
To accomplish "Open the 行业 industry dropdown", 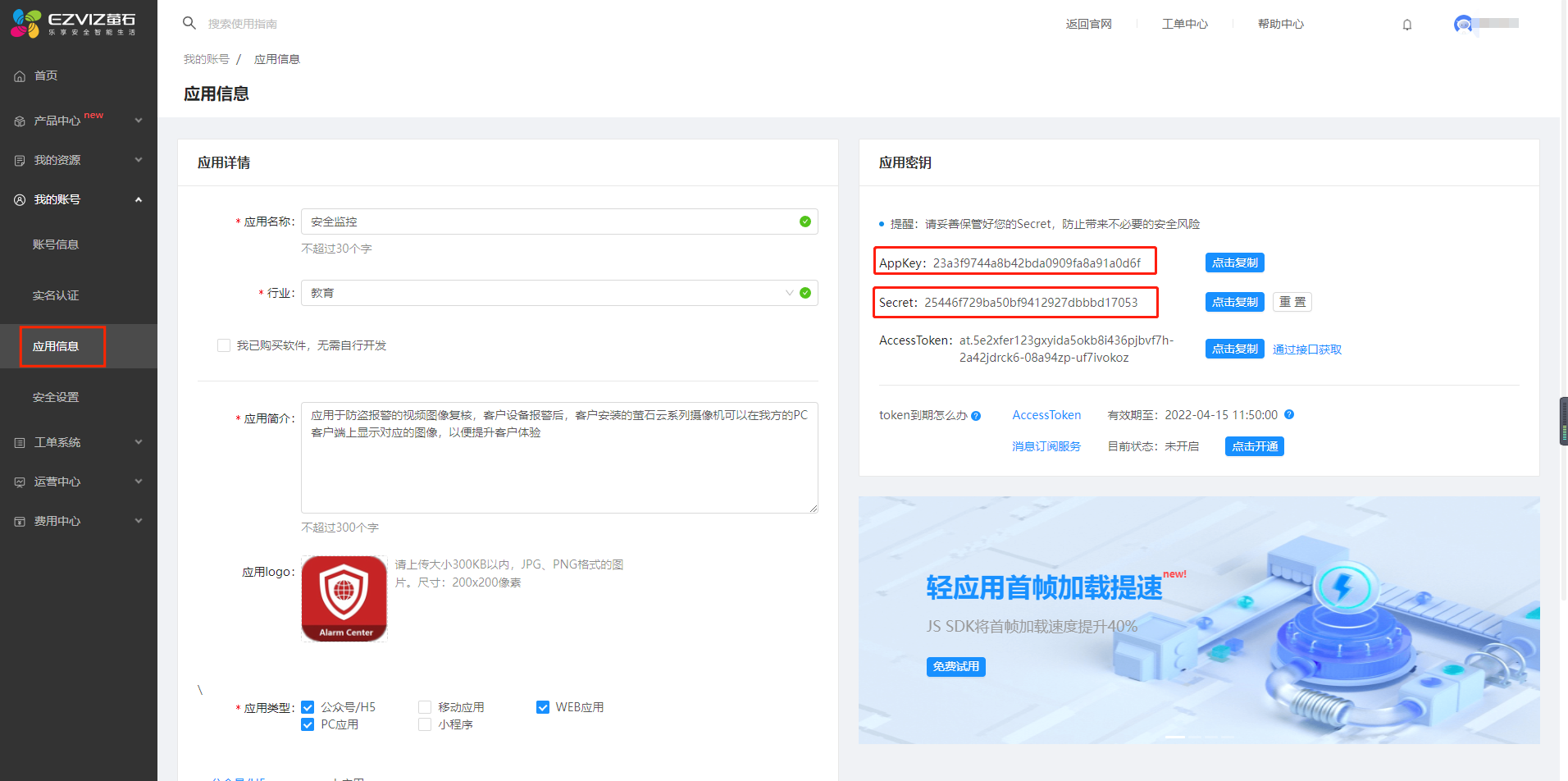I will coord(559,293).
